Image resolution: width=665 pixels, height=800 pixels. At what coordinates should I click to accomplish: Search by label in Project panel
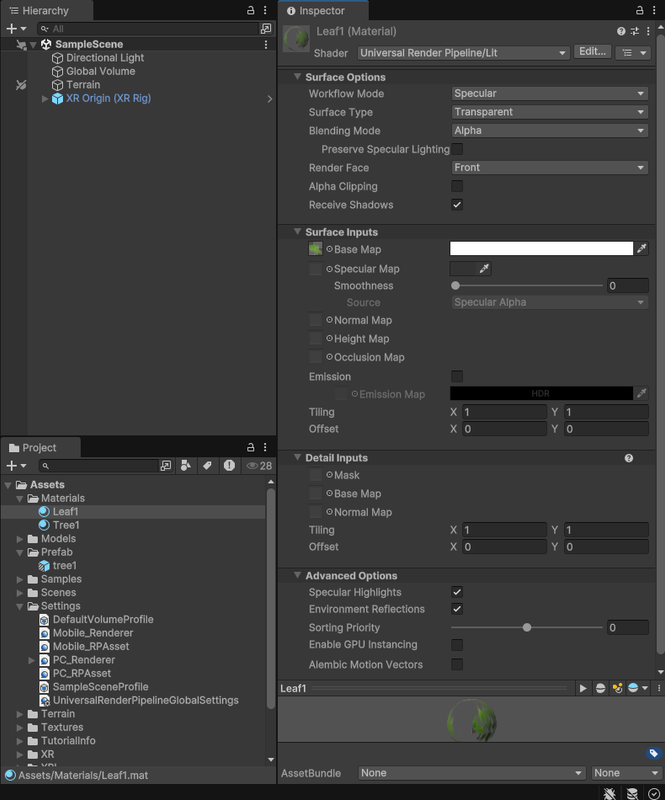click(207, 465)
